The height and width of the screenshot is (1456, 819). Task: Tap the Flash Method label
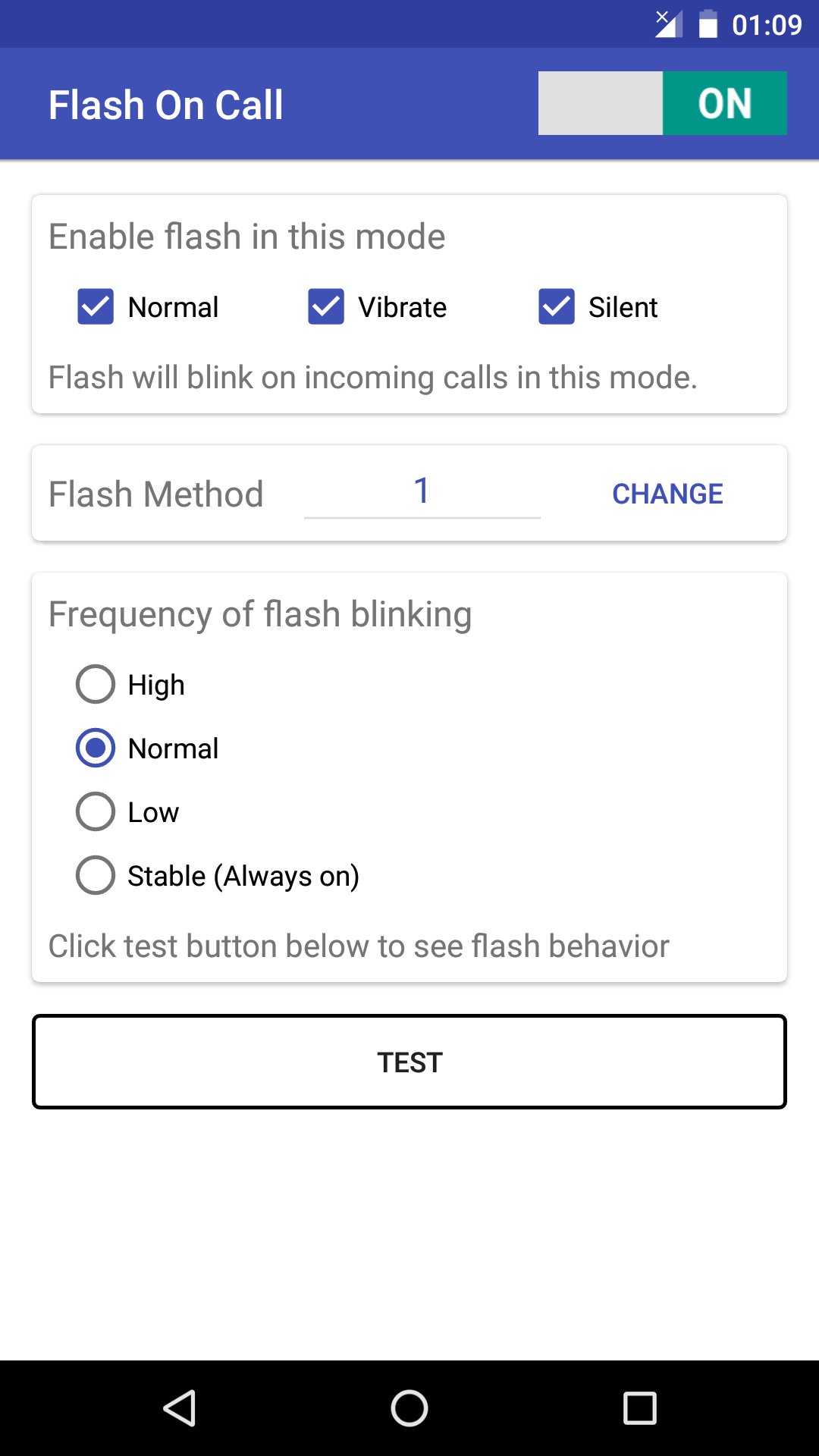156,494
